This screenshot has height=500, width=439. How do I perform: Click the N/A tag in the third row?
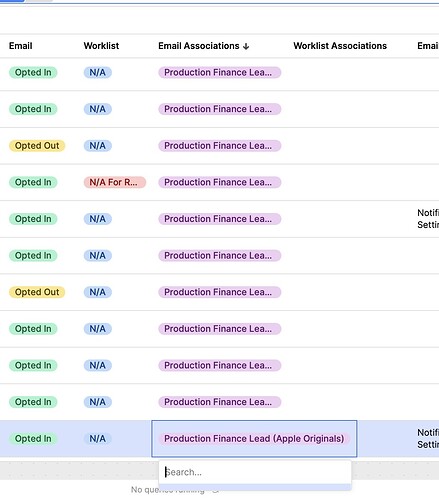97,146
